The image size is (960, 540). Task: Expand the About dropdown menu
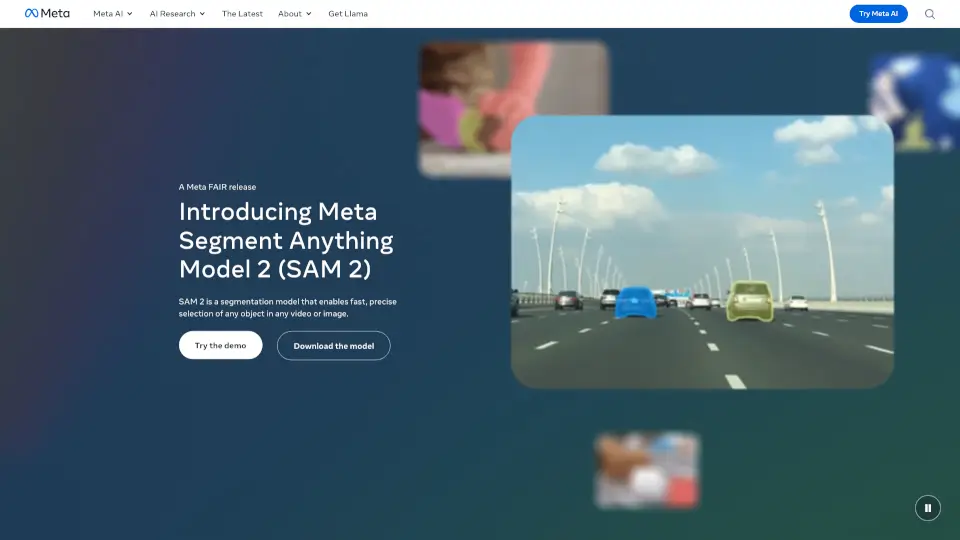pos(294,13)
